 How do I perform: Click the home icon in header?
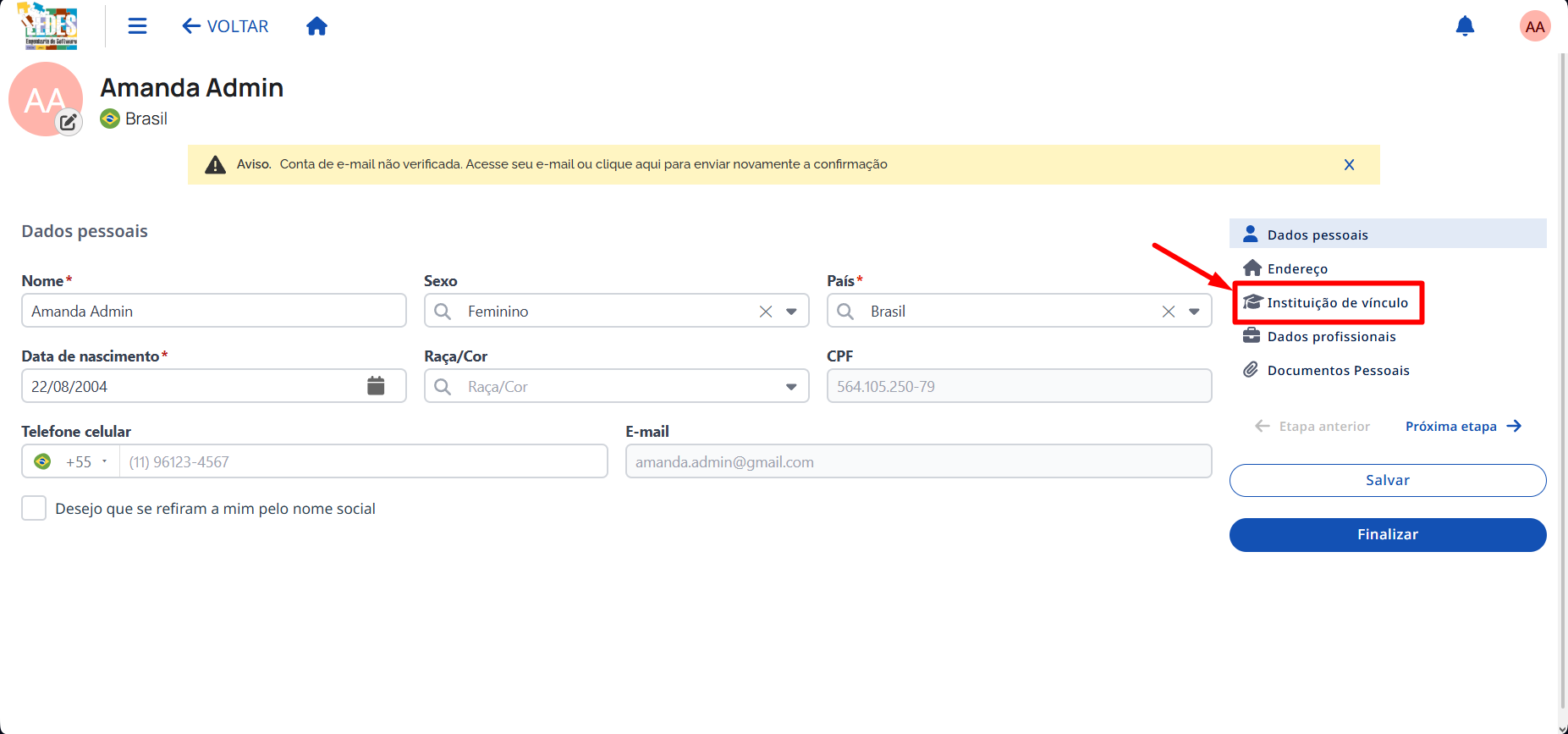tap(316, 26)
